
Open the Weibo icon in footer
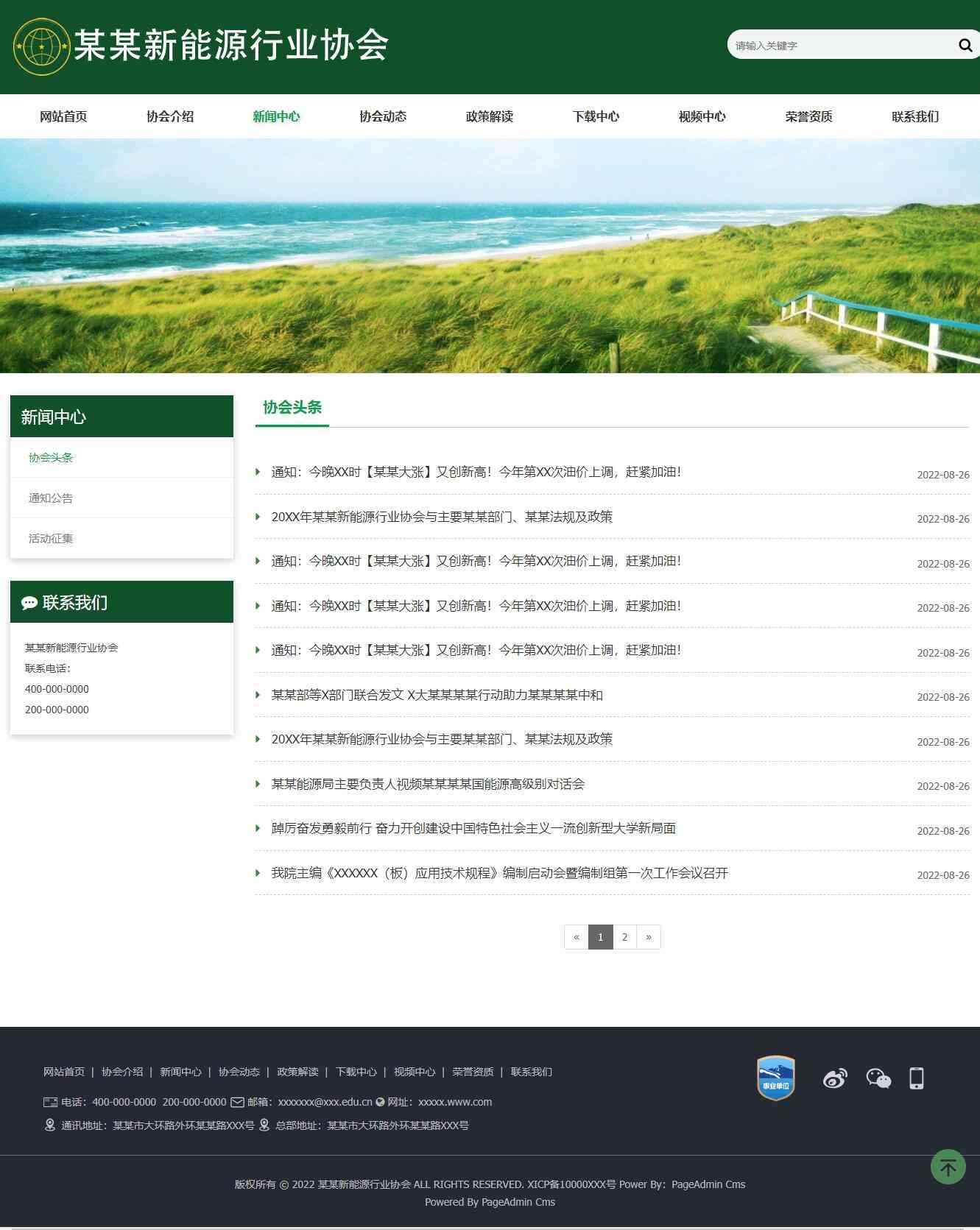[834, 1078]
